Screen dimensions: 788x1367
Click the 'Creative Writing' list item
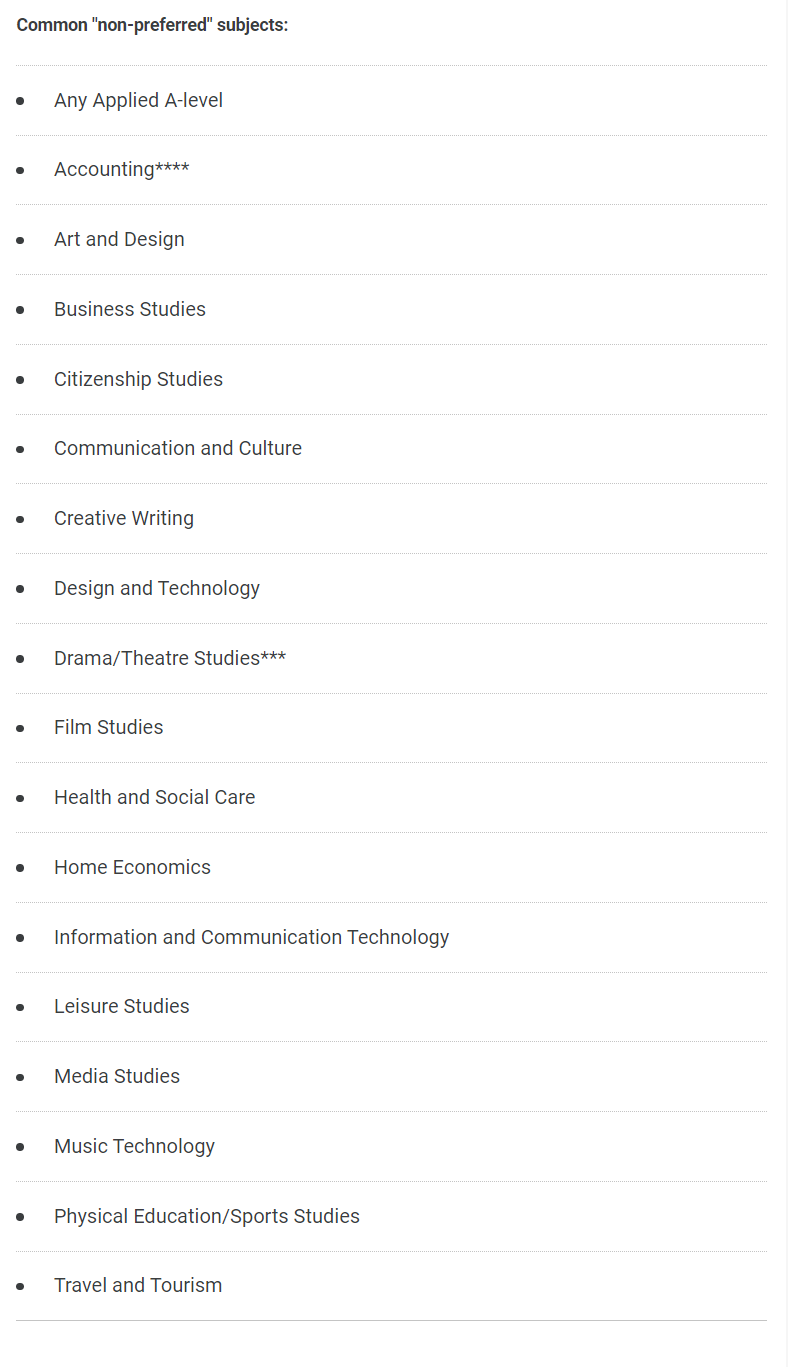pos(124,519)
